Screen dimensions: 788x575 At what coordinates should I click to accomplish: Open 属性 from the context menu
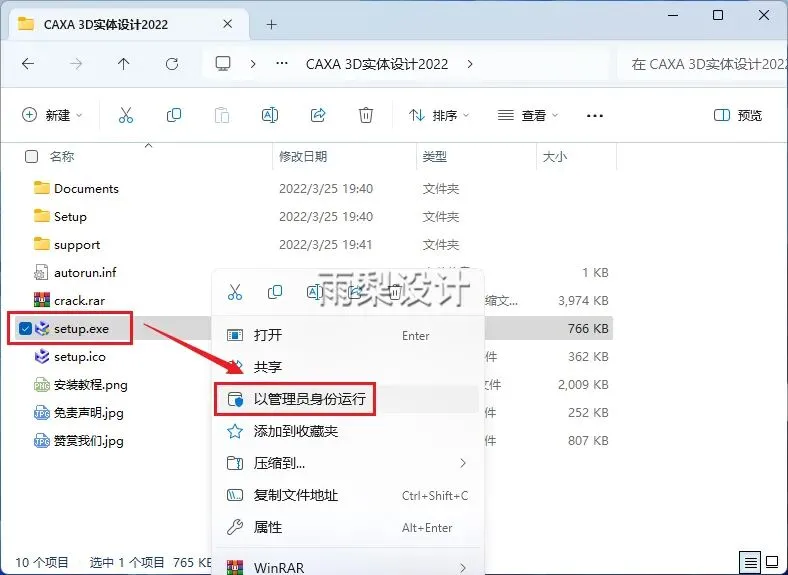[x=348, y=527]
